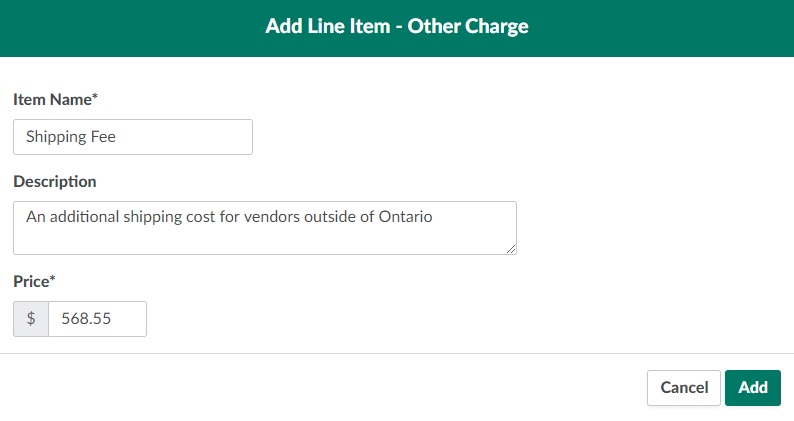Click the Price label
This screenshot has width=794, height=421.
pyautogui.click(x=30, y=281)
